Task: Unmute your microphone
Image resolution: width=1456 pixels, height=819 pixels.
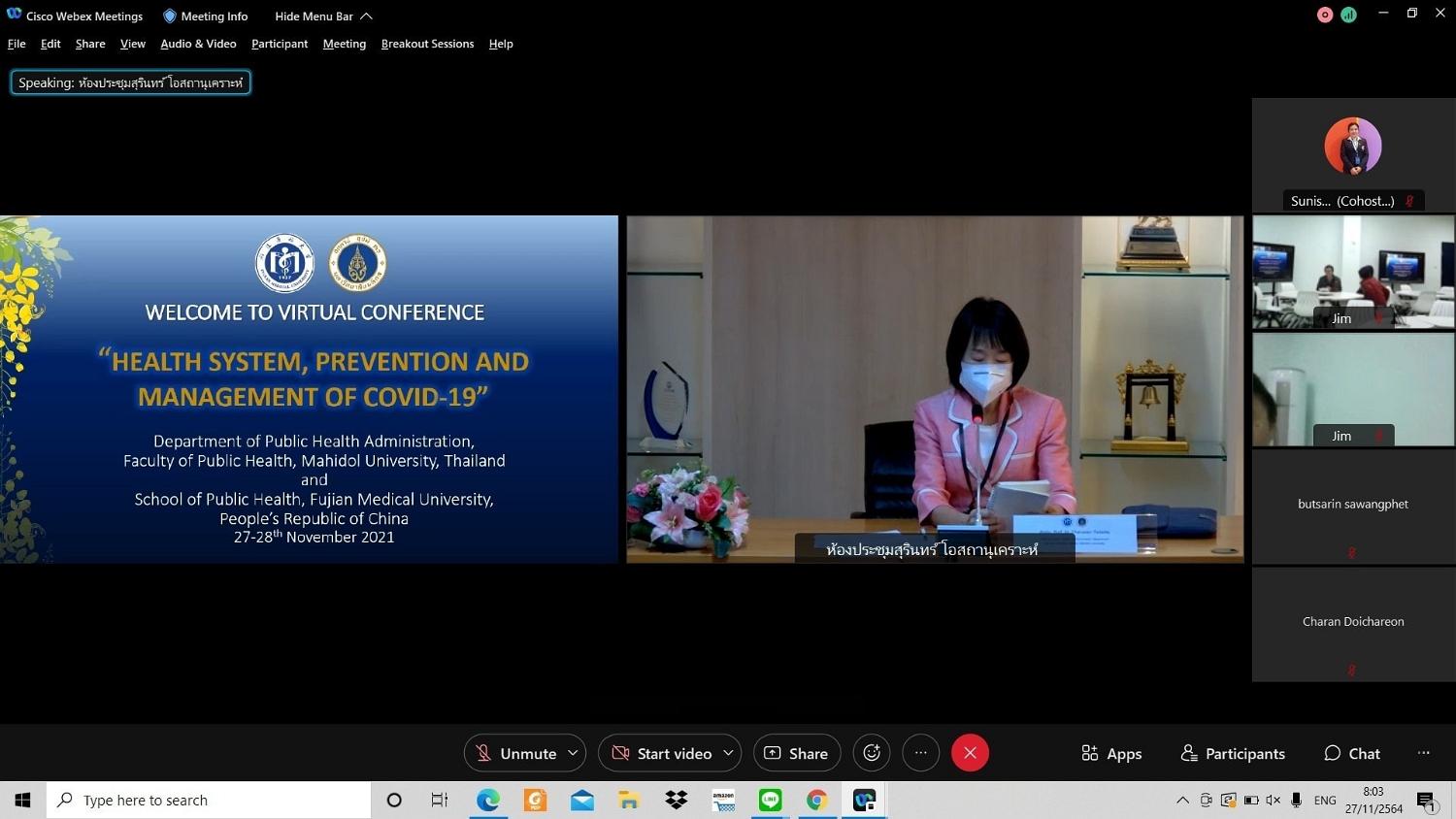Action: click(x=516, y=753)
